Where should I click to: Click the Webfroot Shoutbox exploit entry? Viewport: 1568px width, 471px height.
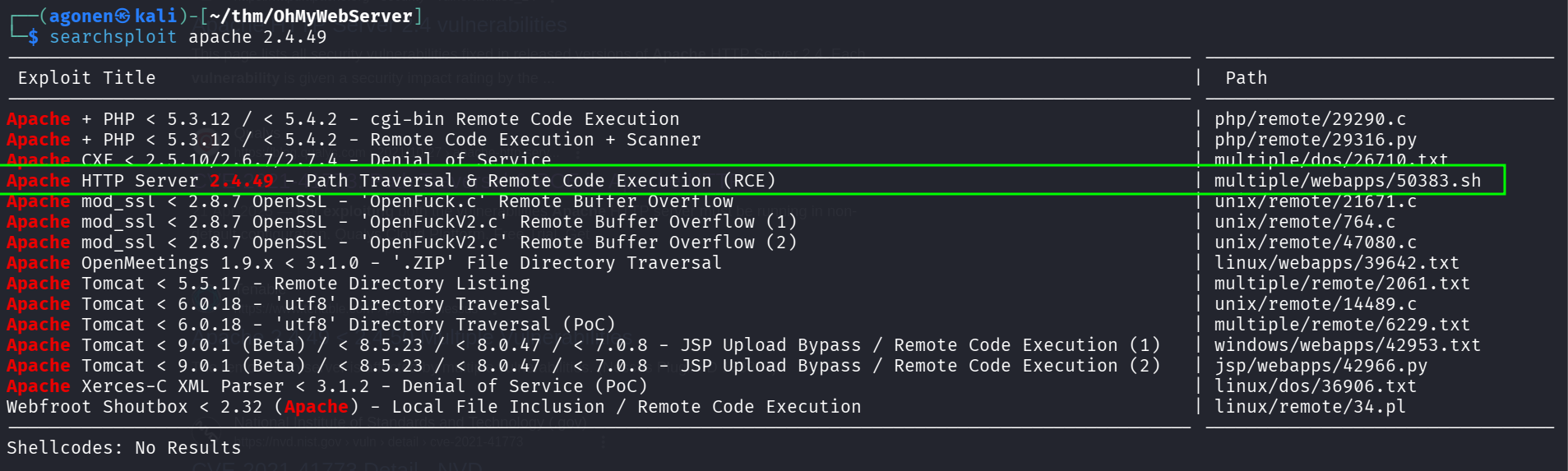point(433,407)
